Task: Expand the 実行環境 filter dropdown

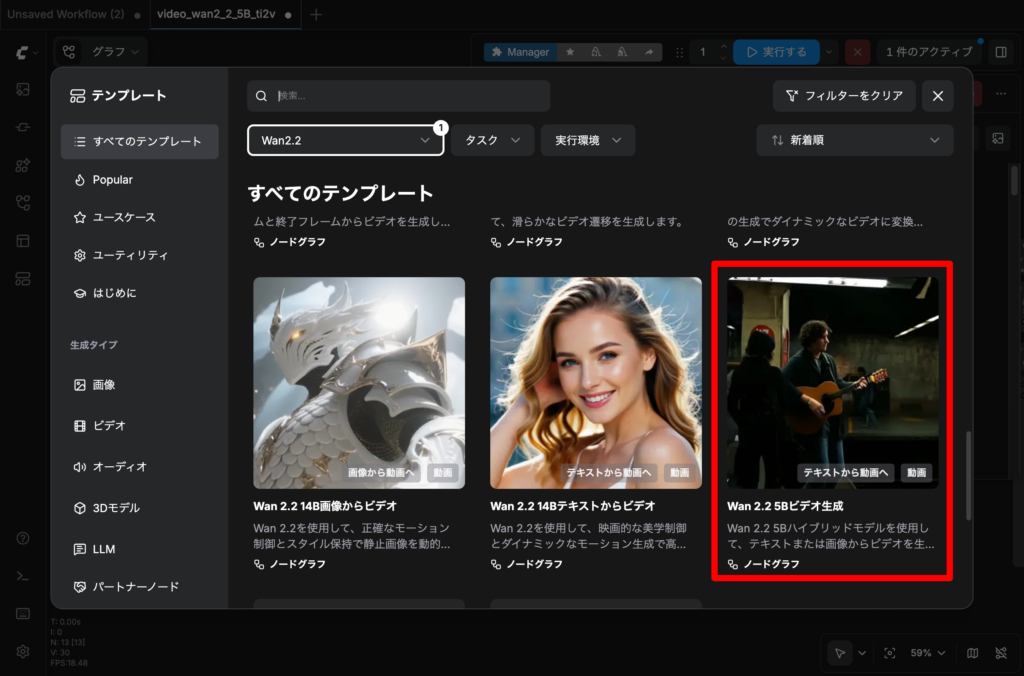Action: tap(587, 141)
